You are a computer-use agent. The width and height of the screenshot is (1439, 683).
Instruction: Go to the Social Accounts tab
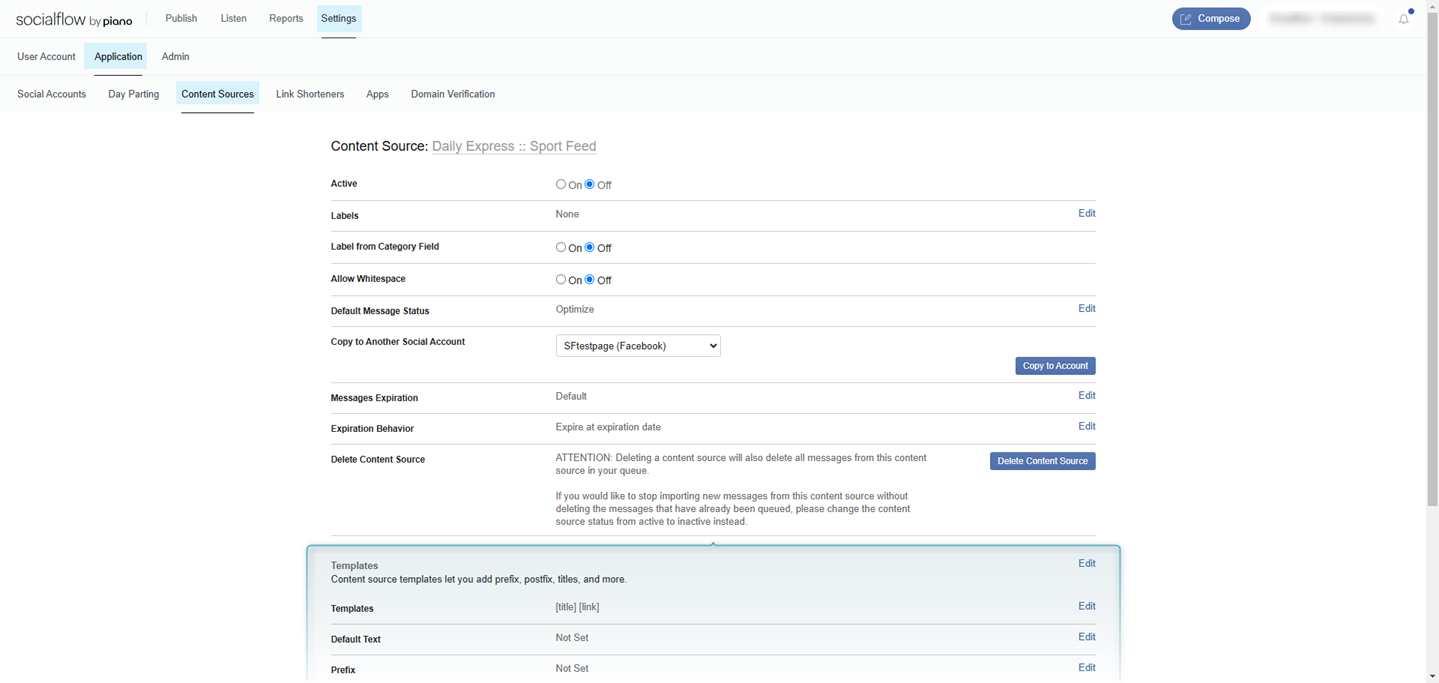pyautogui.click(x=51, y=94)
